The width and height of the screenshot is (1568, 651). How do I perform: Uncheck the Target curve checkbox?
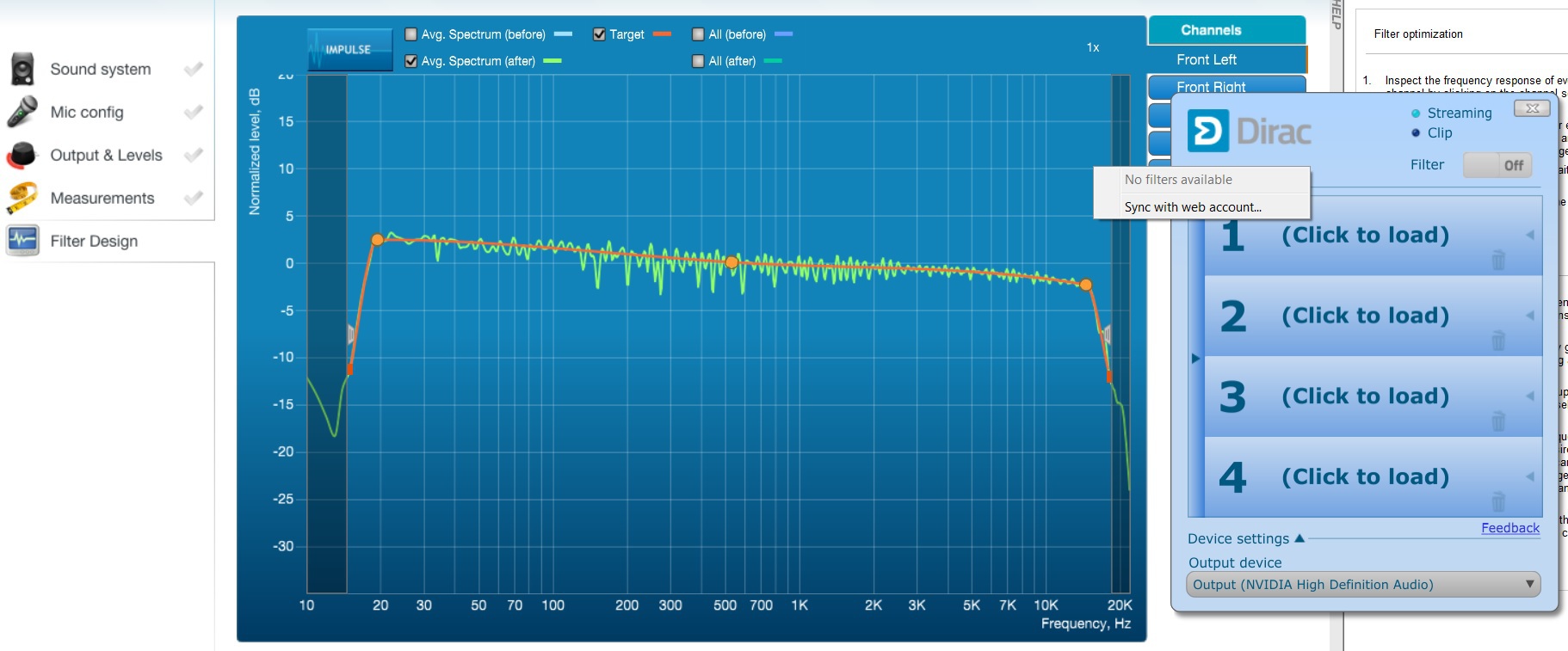coord(599,34)
